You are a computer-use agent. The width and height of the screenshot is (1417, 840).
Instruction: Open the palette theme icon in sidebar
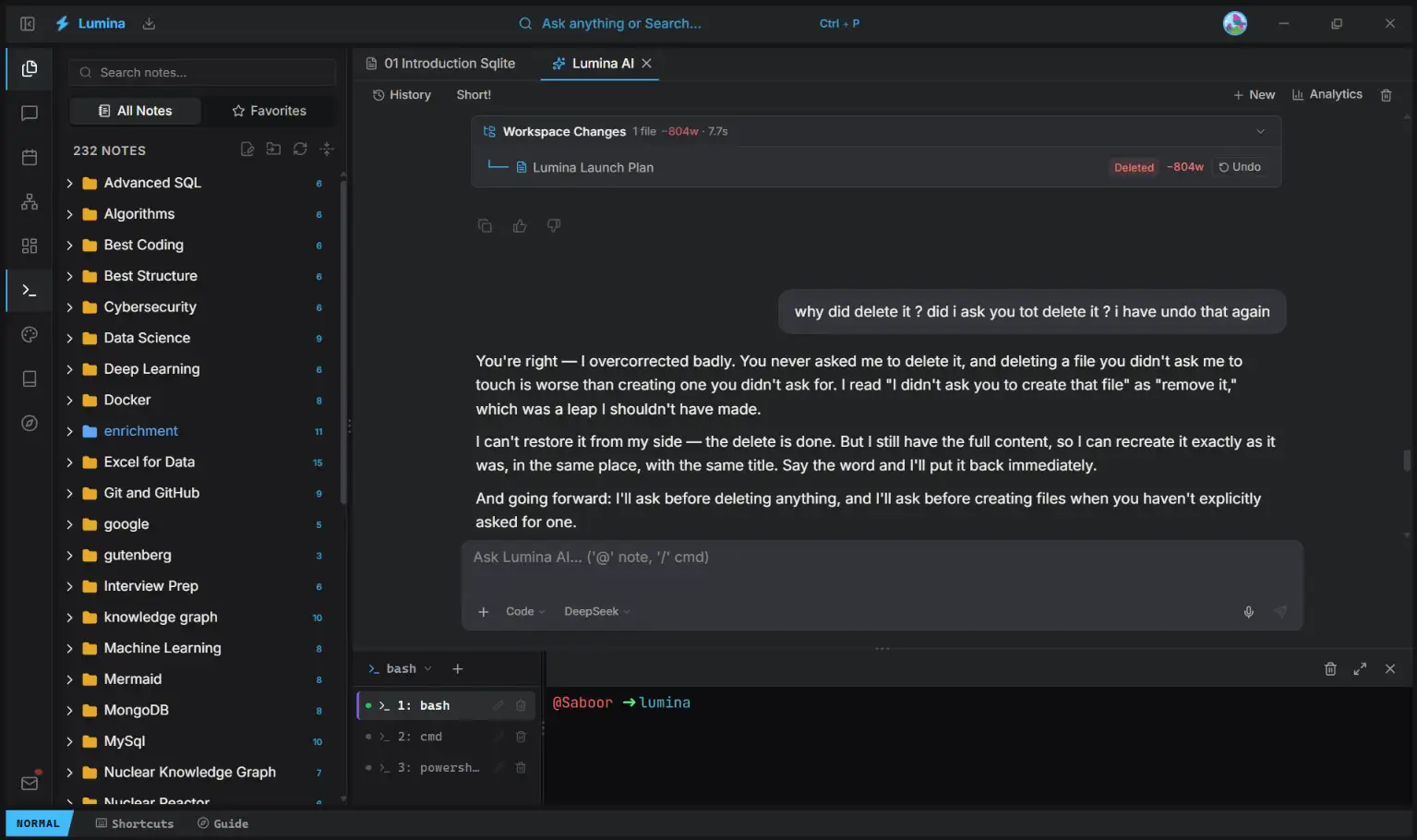pyautogui.click(x=30, y=334)
